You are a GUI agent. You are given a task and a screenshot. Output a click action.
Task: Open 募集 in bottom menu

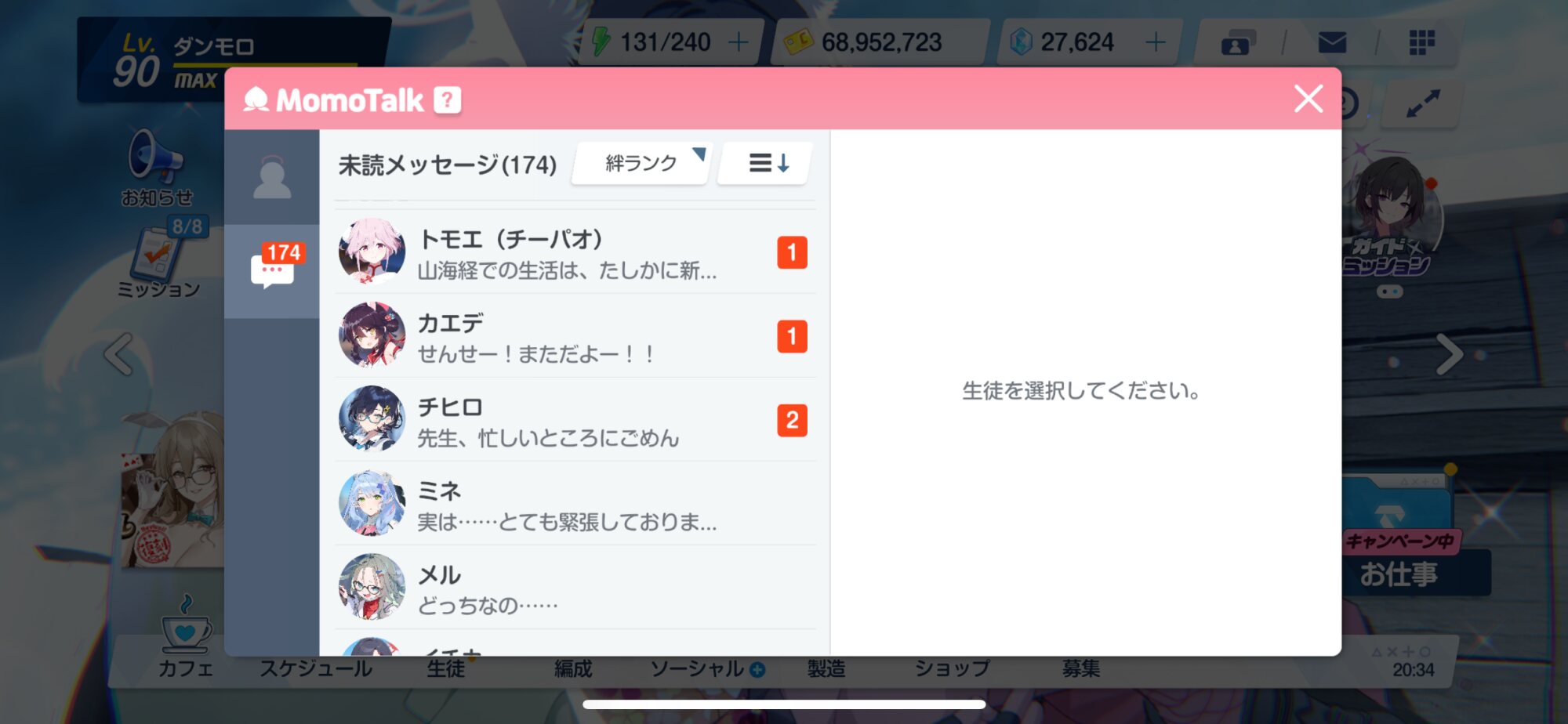click(1080, 668)
